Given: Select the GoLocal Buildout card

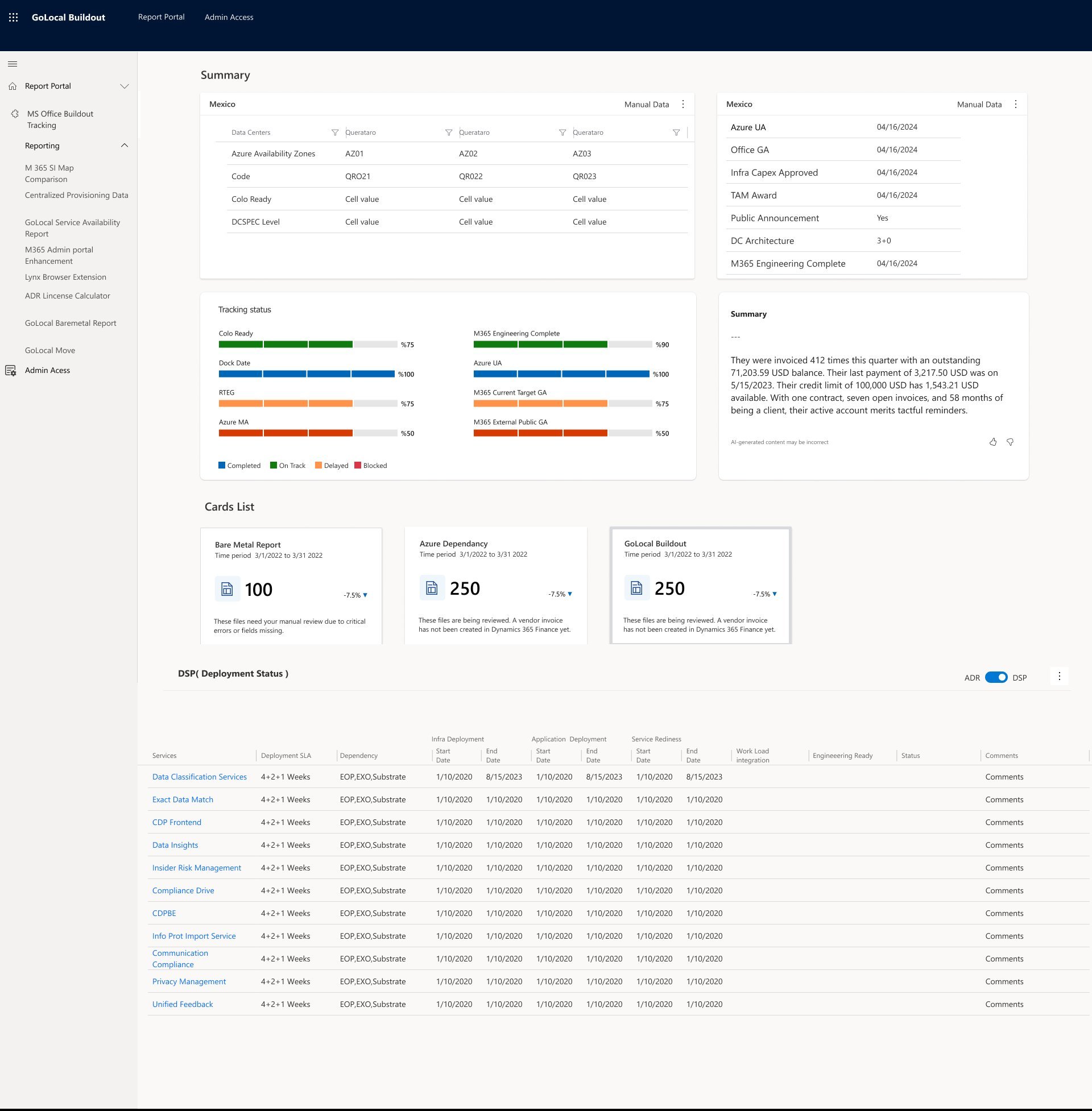Looking at the screenshot, I should coord(700,585).
